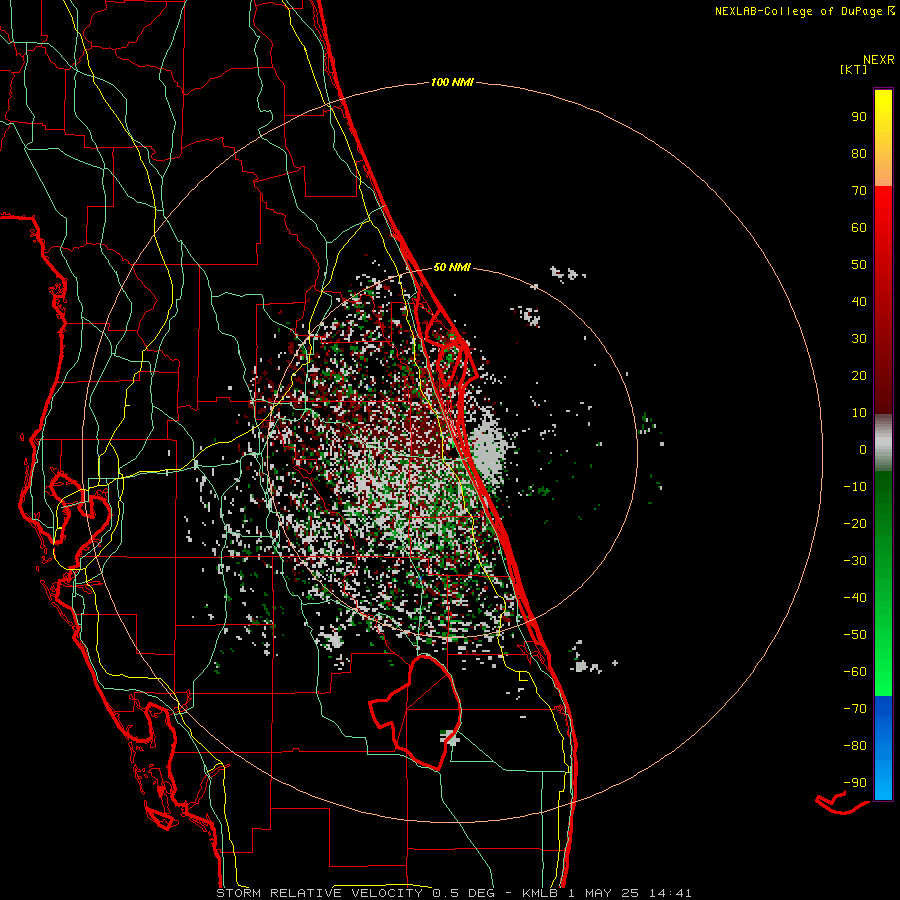Click the 1 MAY 25 date text

[x=603, y=893]
